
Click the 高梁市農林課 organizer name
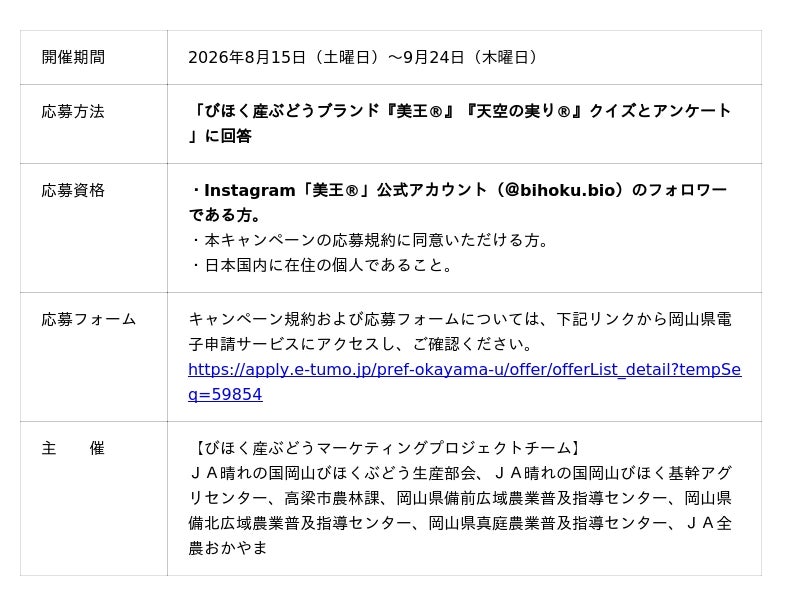tap(332, 498)
